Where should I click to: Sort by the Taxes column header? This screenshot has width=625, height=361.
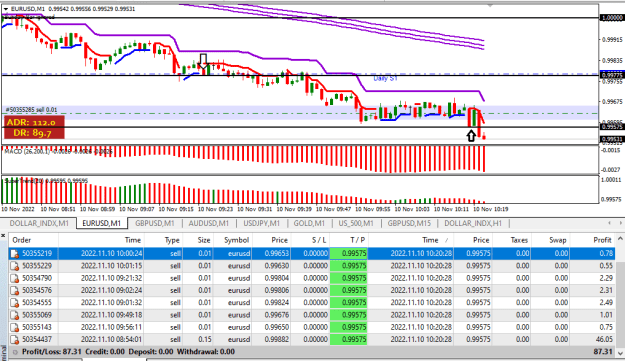coord(519,240)
